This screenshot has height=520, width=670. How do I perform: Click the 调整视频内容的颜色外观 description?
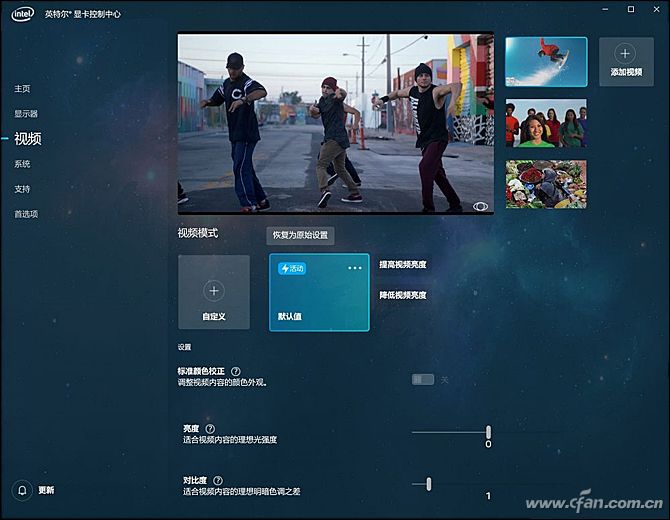(223, 382)
